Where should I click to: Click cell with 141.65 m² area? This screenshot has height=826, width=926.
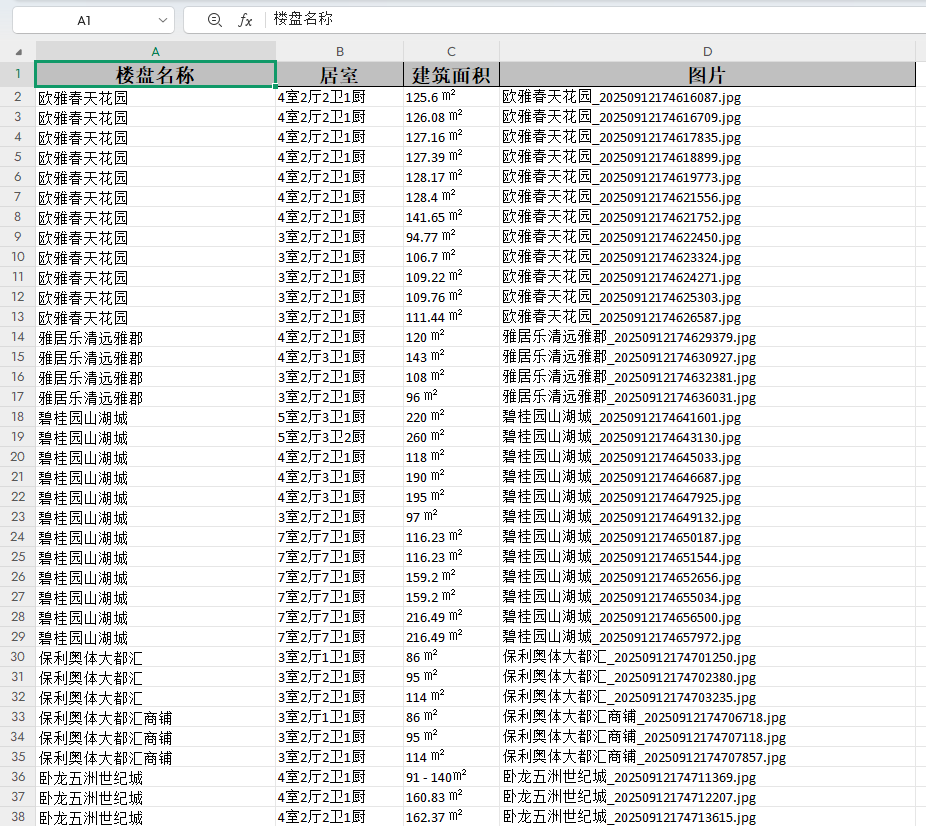pos(451,217)
